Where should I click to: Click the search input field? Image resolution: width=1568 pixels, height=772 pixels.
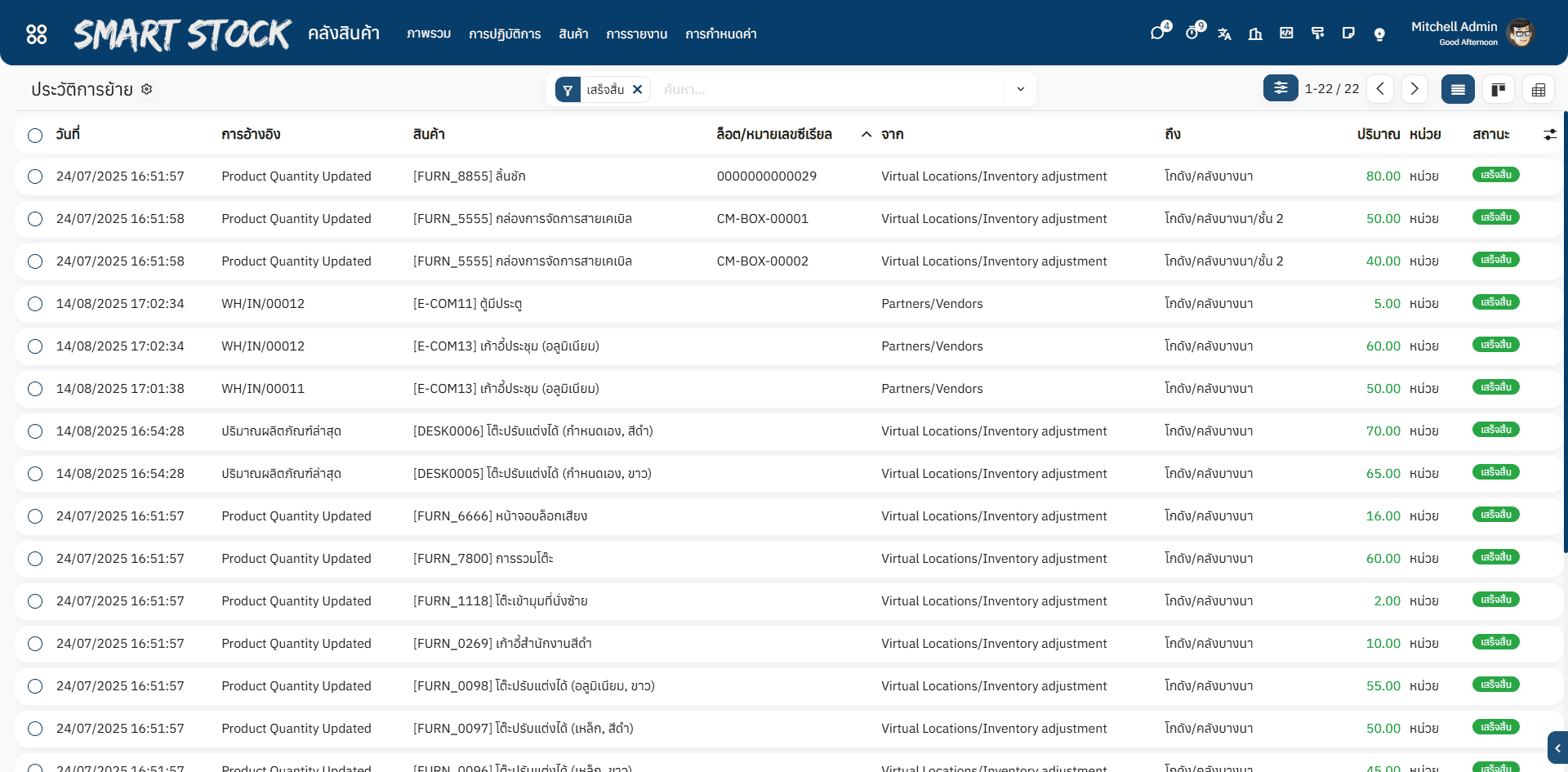point(833,89)
